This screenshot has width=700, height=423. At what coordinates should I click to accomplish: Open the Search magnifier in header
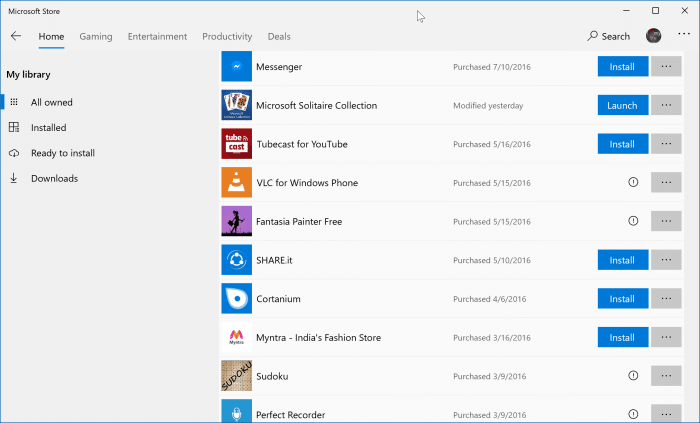[x=592, y=36]
